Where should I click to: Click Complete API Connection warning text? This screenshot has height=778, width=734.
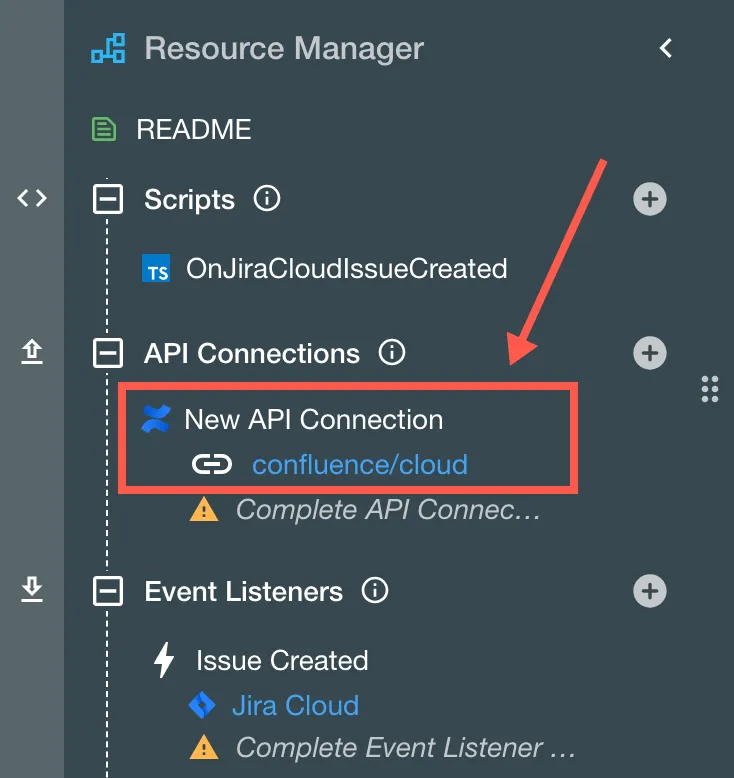(x=388, y=510)
